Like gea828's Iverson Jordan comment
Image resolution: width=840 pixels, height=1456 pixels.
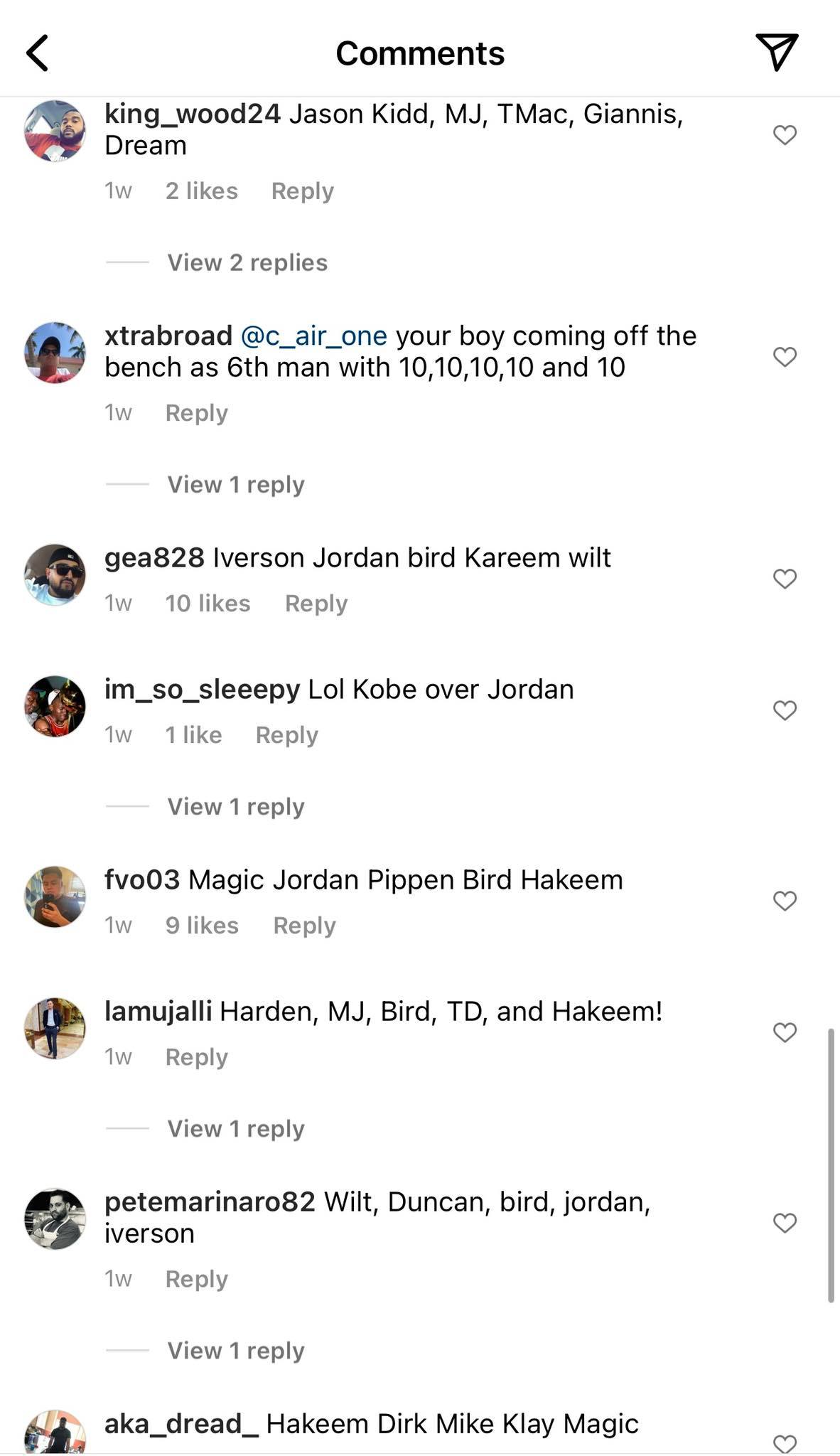click(x=785, y=579)
